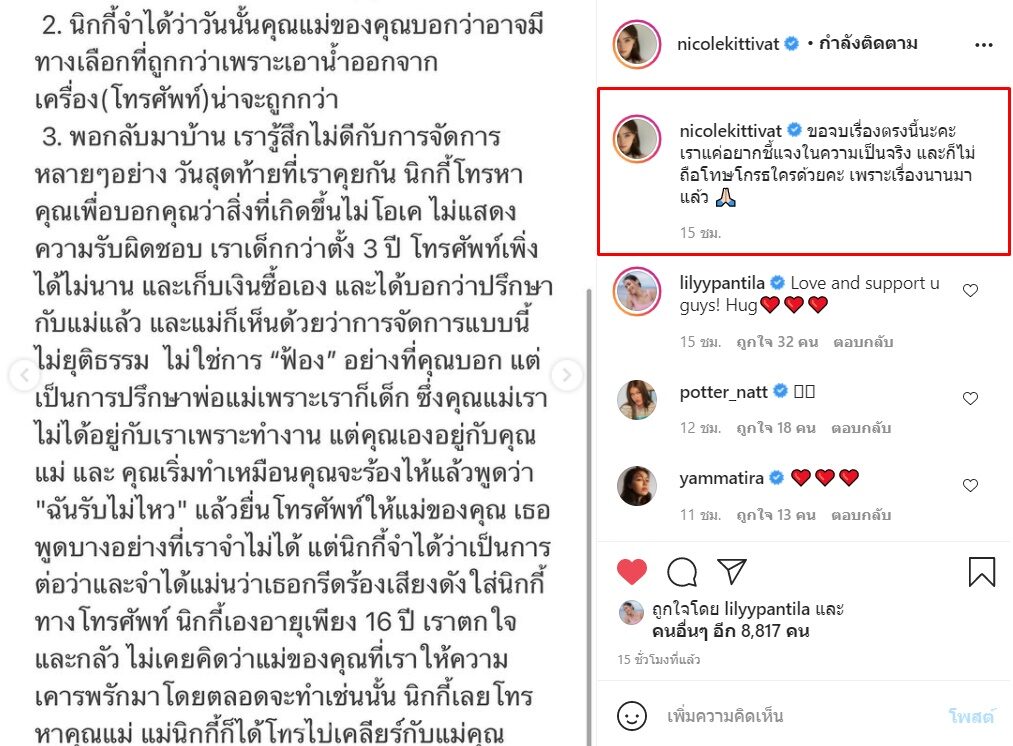This screenshot has width=1013, height=746.
Task: Go to next image with right arrow
Action: 567,375
